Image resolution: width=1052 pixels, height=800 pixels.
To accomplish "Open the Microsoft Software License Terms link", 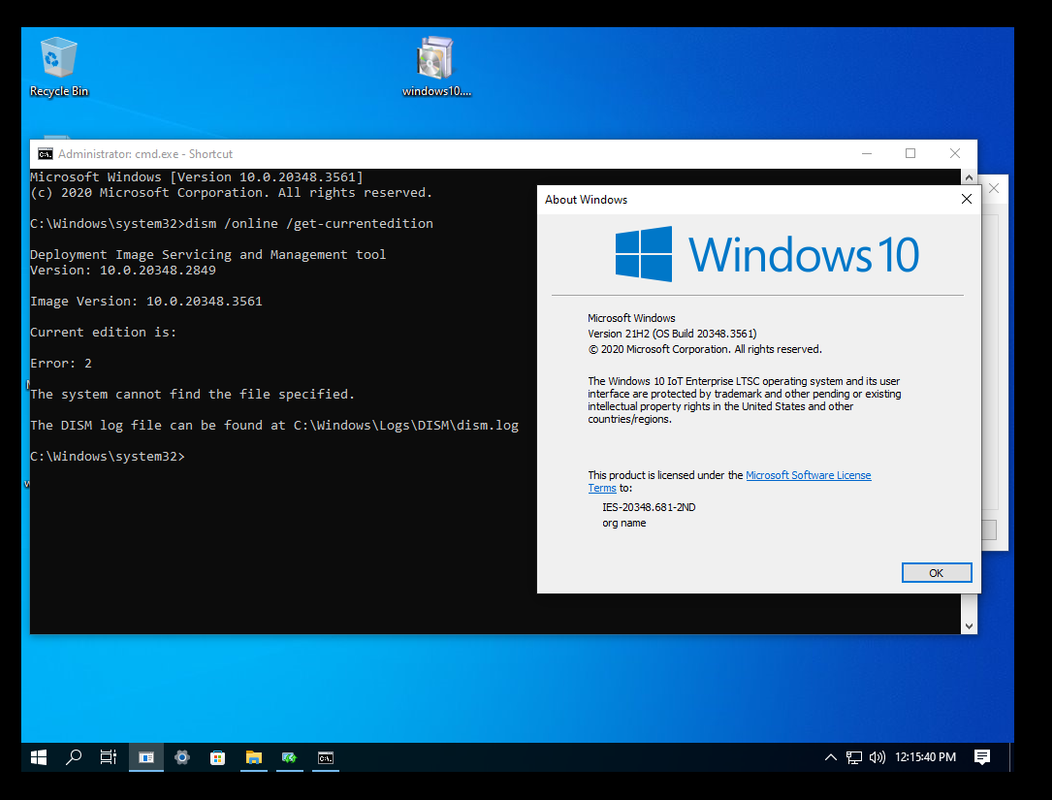I will pos(808,475).
